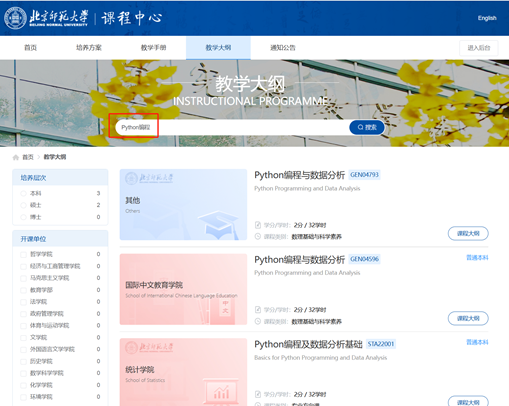Click the 课程中心 site title
This screenshot has height=406, width=509.
coord(132,18)
